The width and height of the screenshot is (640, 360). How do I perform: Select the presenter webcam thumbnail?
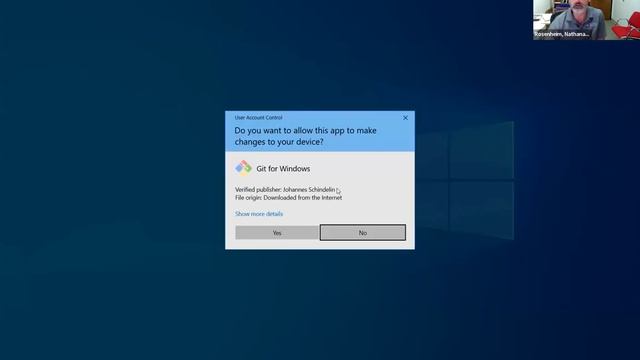pos(587,20)
